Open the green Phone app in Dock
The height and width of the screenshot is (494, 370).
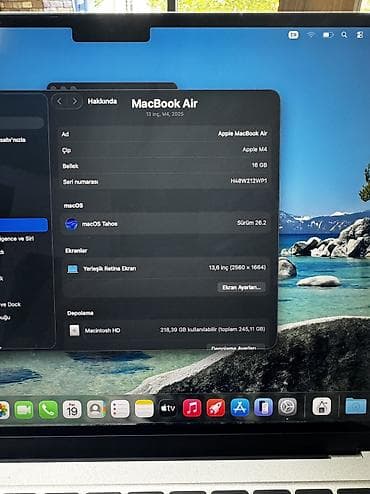pos(48,409)
